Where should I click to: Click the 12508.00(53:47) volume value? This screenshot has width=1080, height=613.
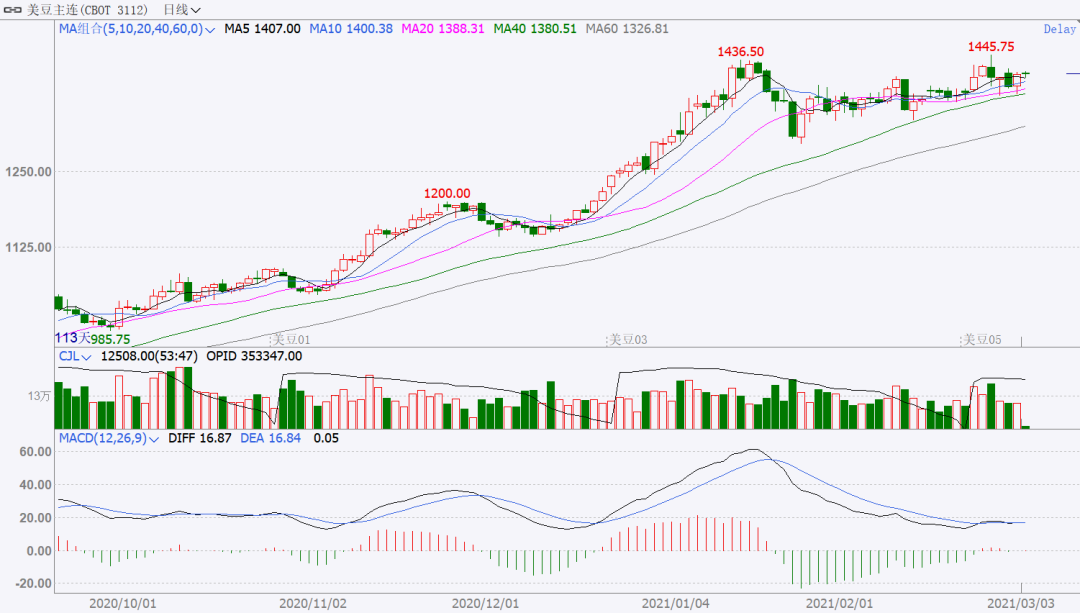(149, 356)
